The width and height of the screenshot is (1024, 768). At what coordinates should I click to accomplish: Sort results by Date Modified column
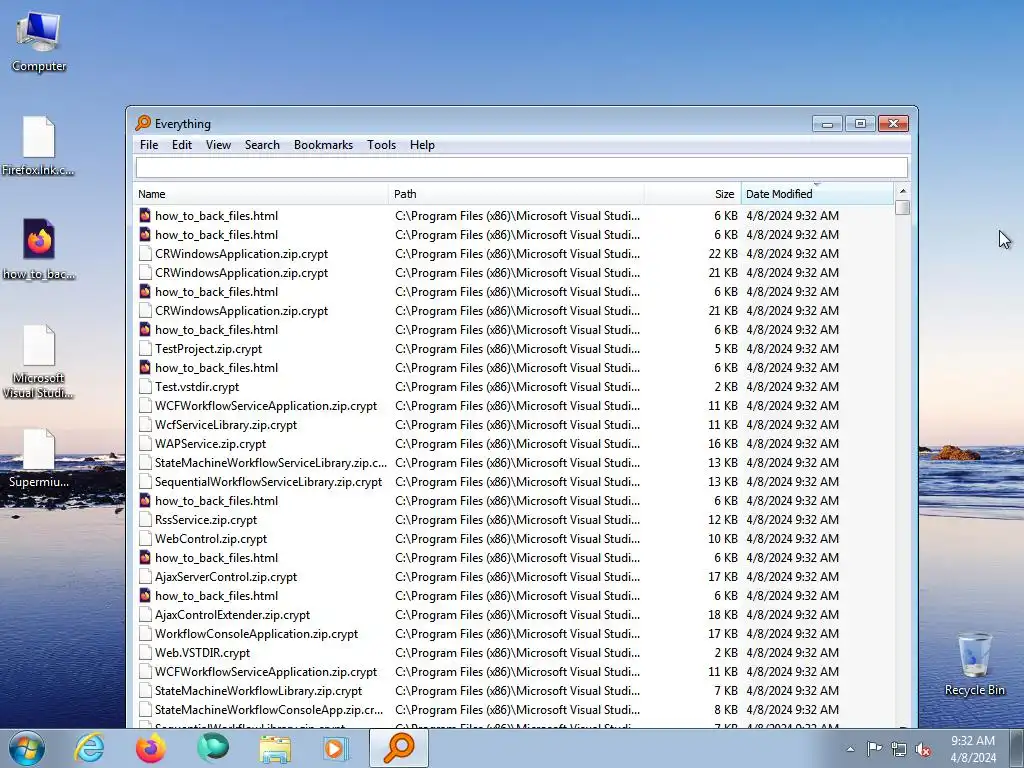817,194
